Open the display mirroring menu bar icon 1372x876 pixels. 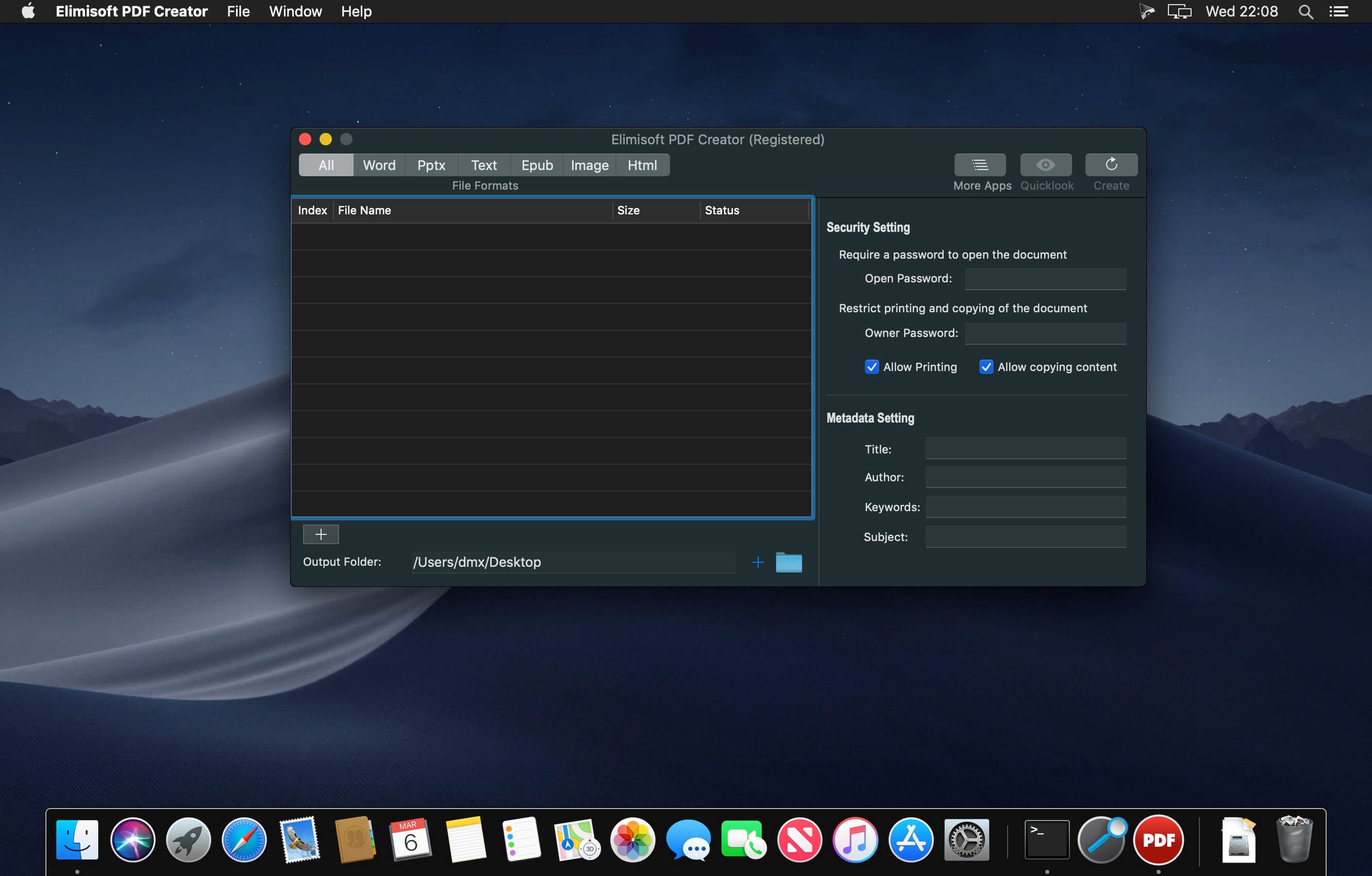pos(1179,11)
